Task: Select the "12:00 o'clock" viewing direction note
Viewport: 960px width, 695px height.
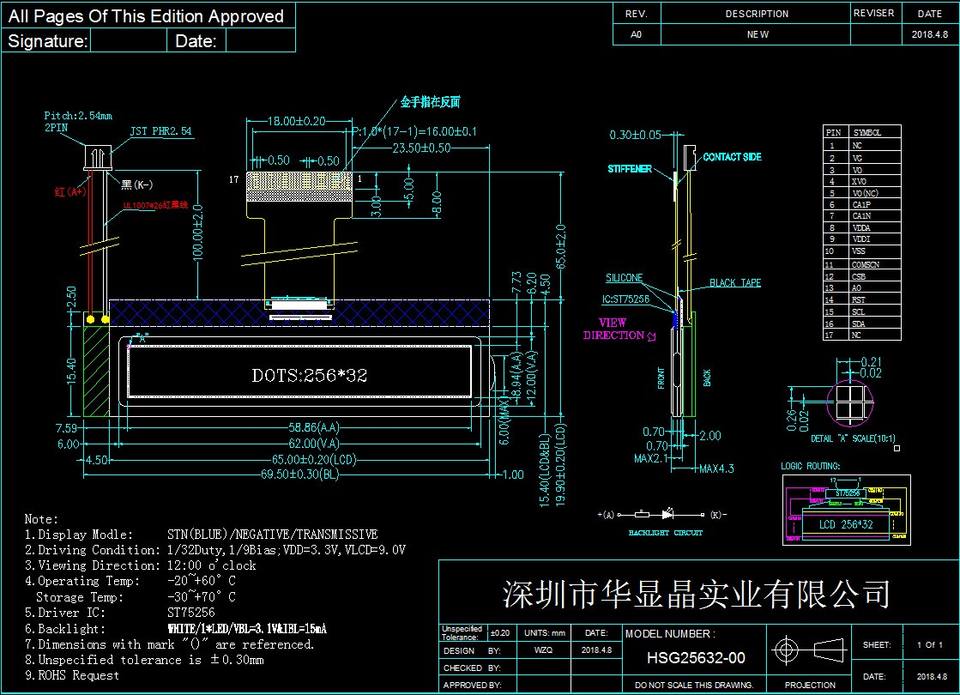Action: pyautogui.click(x=211, y=565)
